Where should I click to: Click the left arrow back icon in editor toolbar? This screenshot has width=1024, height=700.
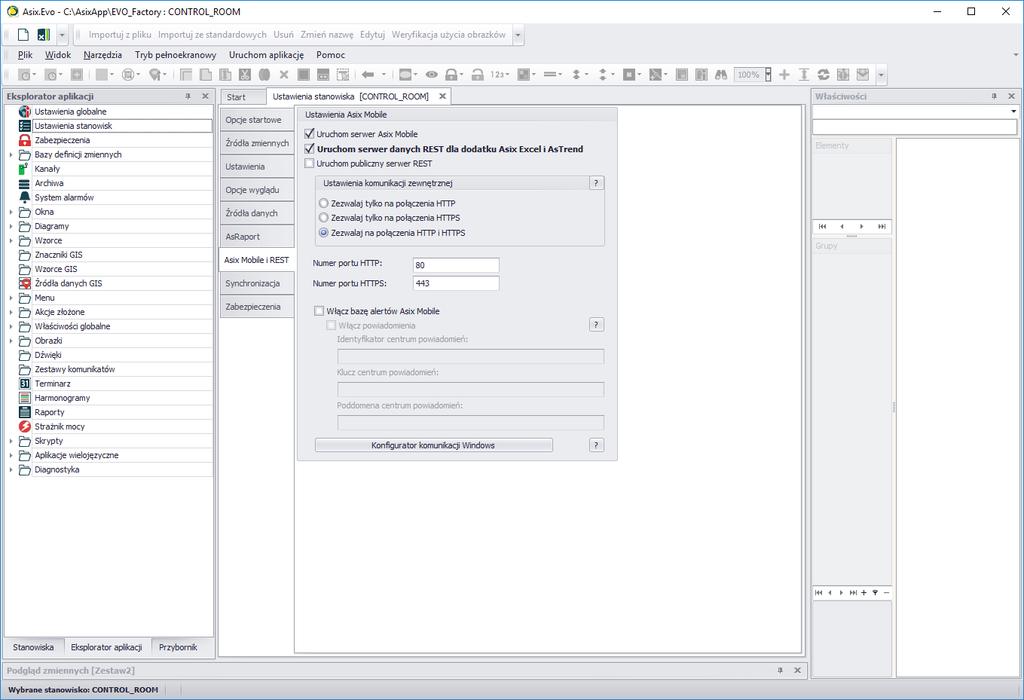pyautogui.click(x=368, y=74)
